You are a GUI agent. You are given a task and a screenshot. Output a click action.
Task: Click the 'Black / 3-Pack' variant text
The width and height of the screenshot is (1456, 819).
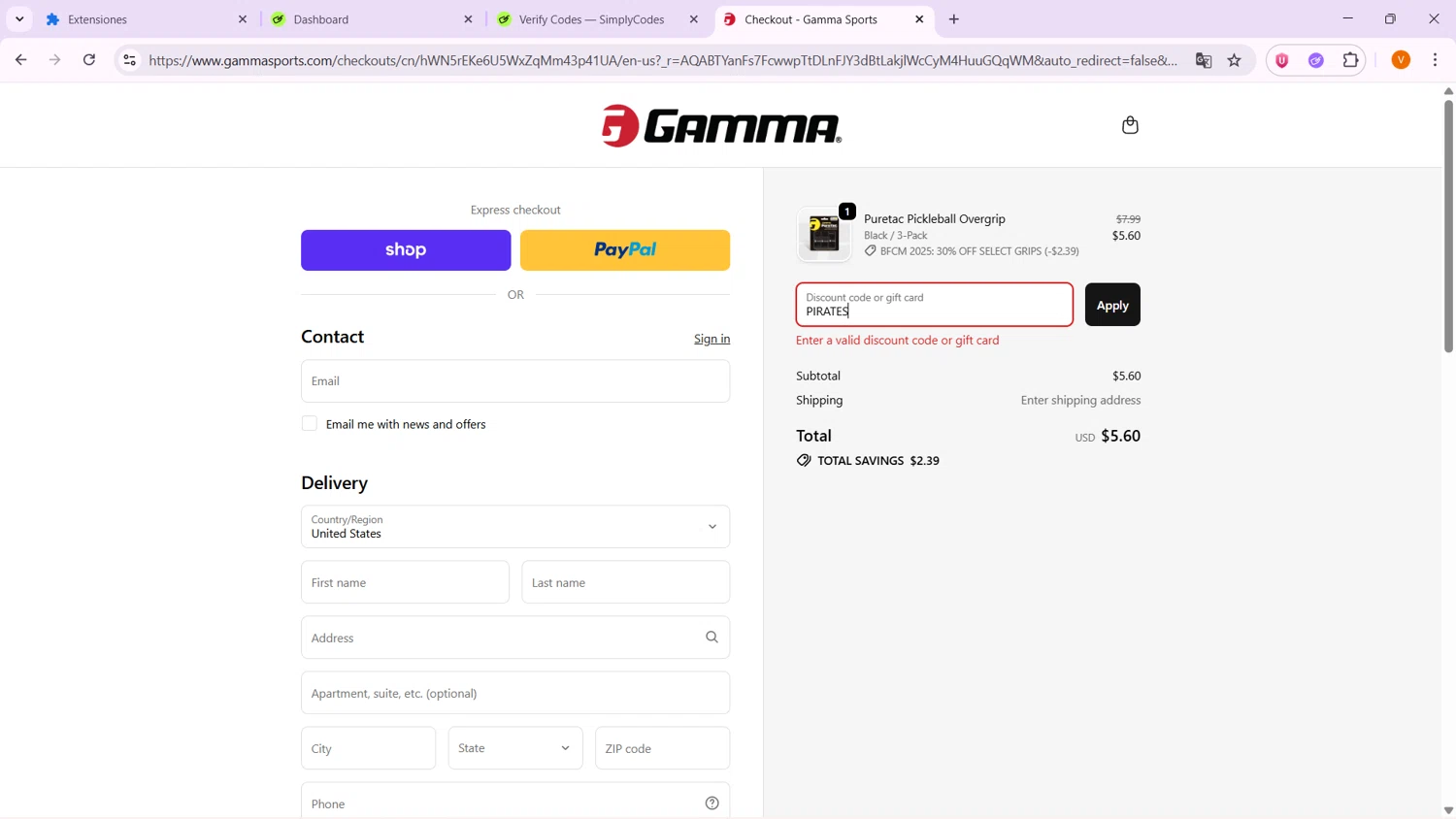point(896,236)
